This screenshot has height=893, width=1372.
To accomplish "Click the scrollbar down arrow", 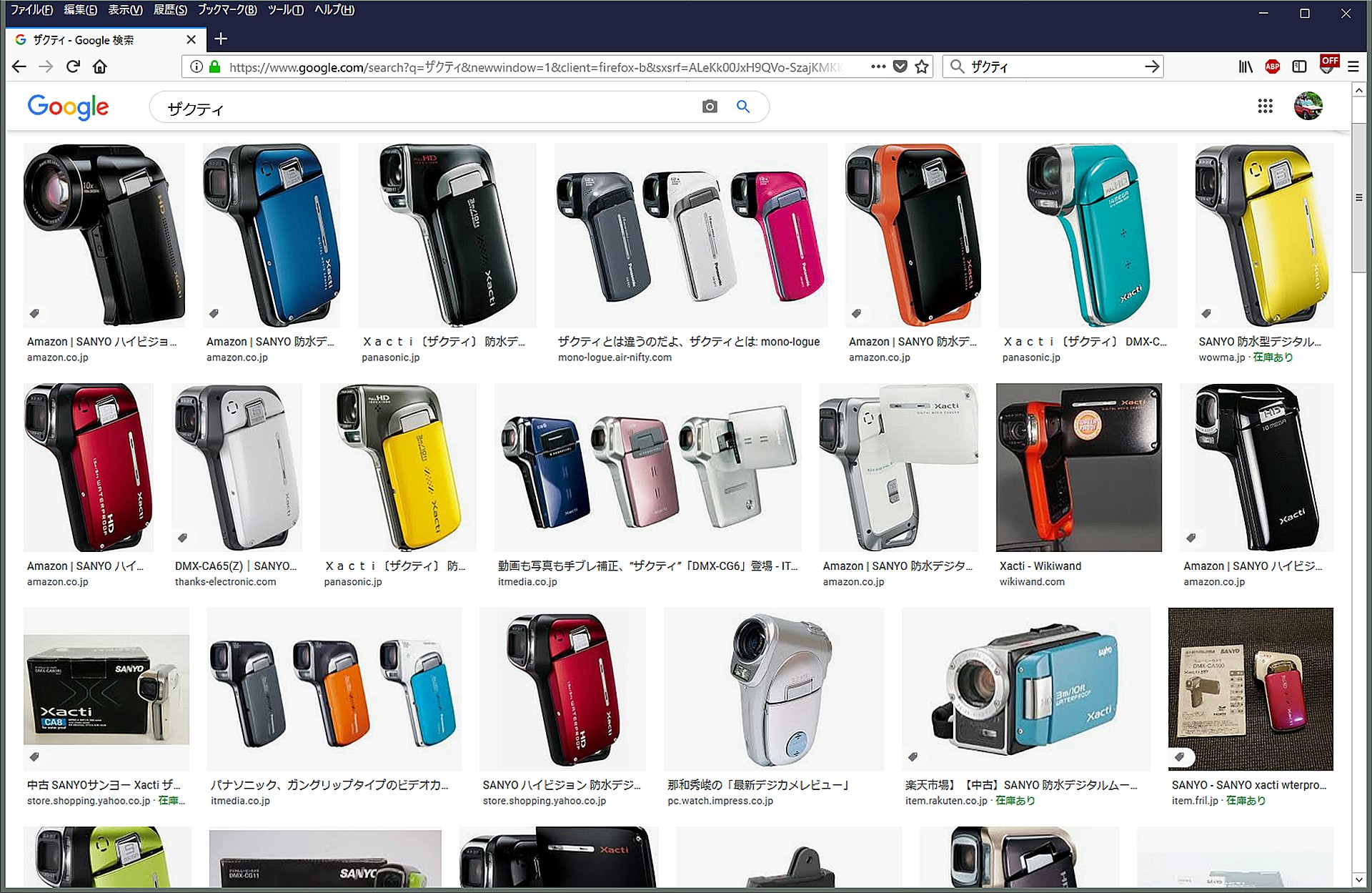I will [x=1358, y=879].
